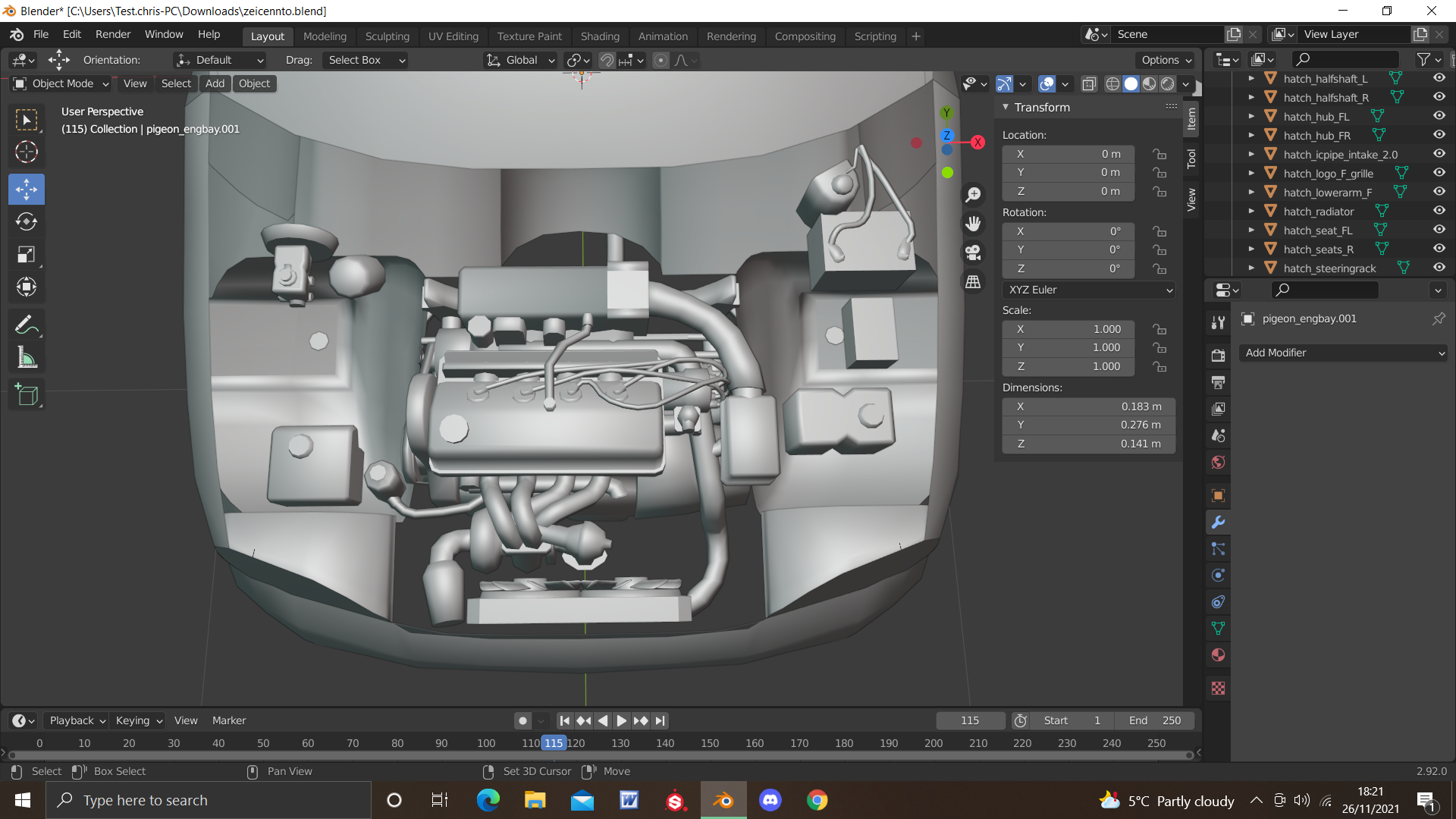
Task: Click the Options button in header
Action: [1166, 60]
